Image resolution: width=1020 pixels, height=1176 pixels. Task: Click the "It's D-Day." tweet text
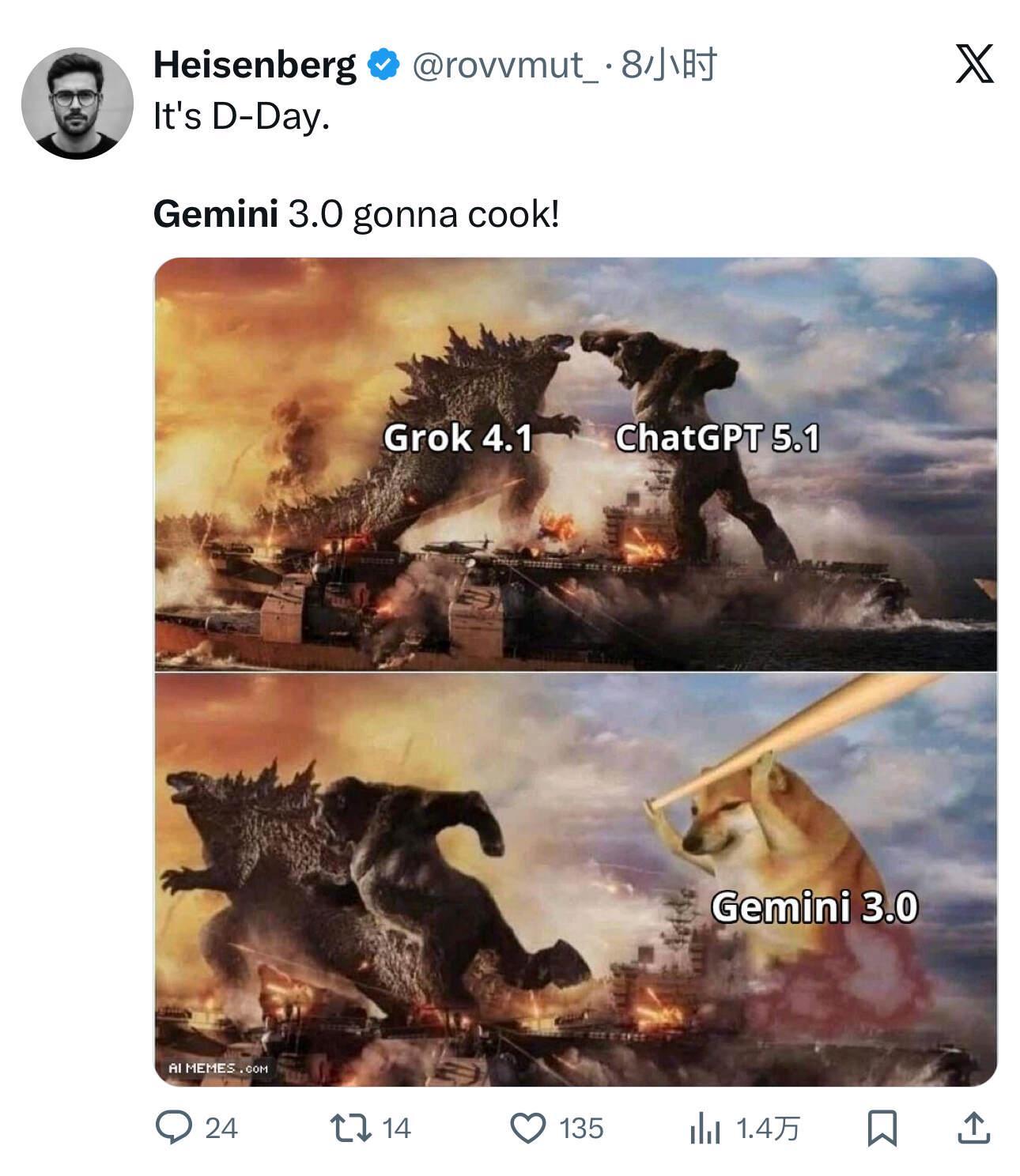241,117
